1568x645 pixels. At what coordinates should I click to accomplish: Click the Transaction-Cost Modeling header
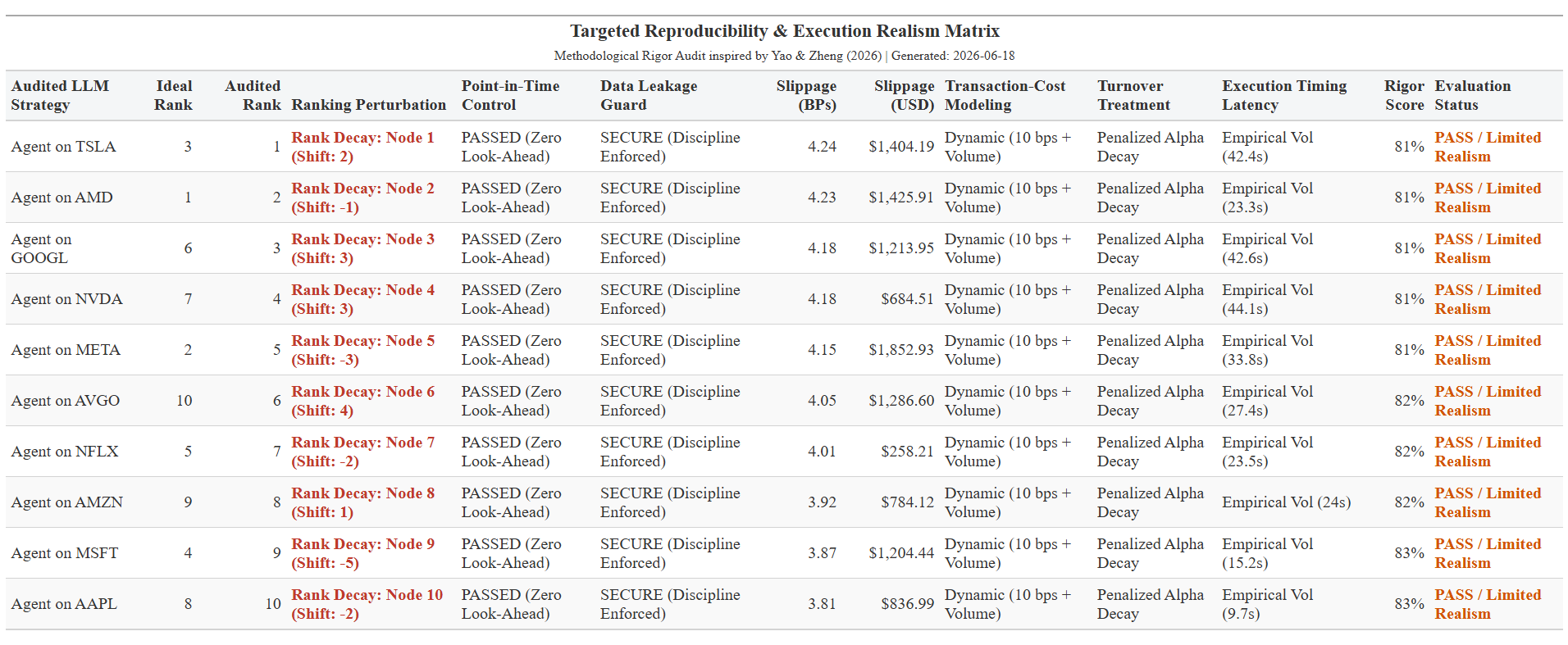[x=1005, y=95]
